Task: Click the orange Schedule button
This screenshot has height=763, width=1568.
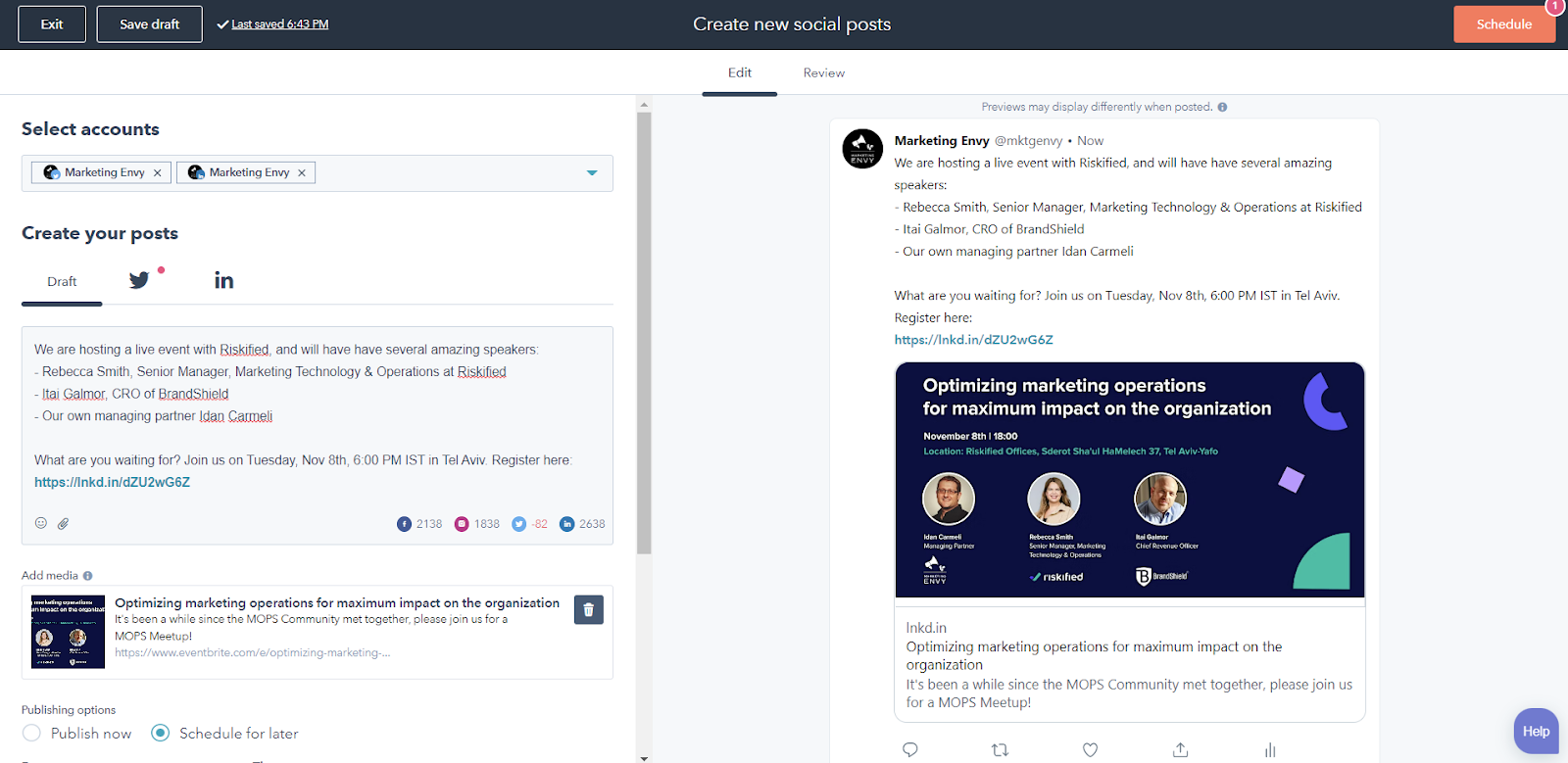Action: click(x=1504, y=24)
